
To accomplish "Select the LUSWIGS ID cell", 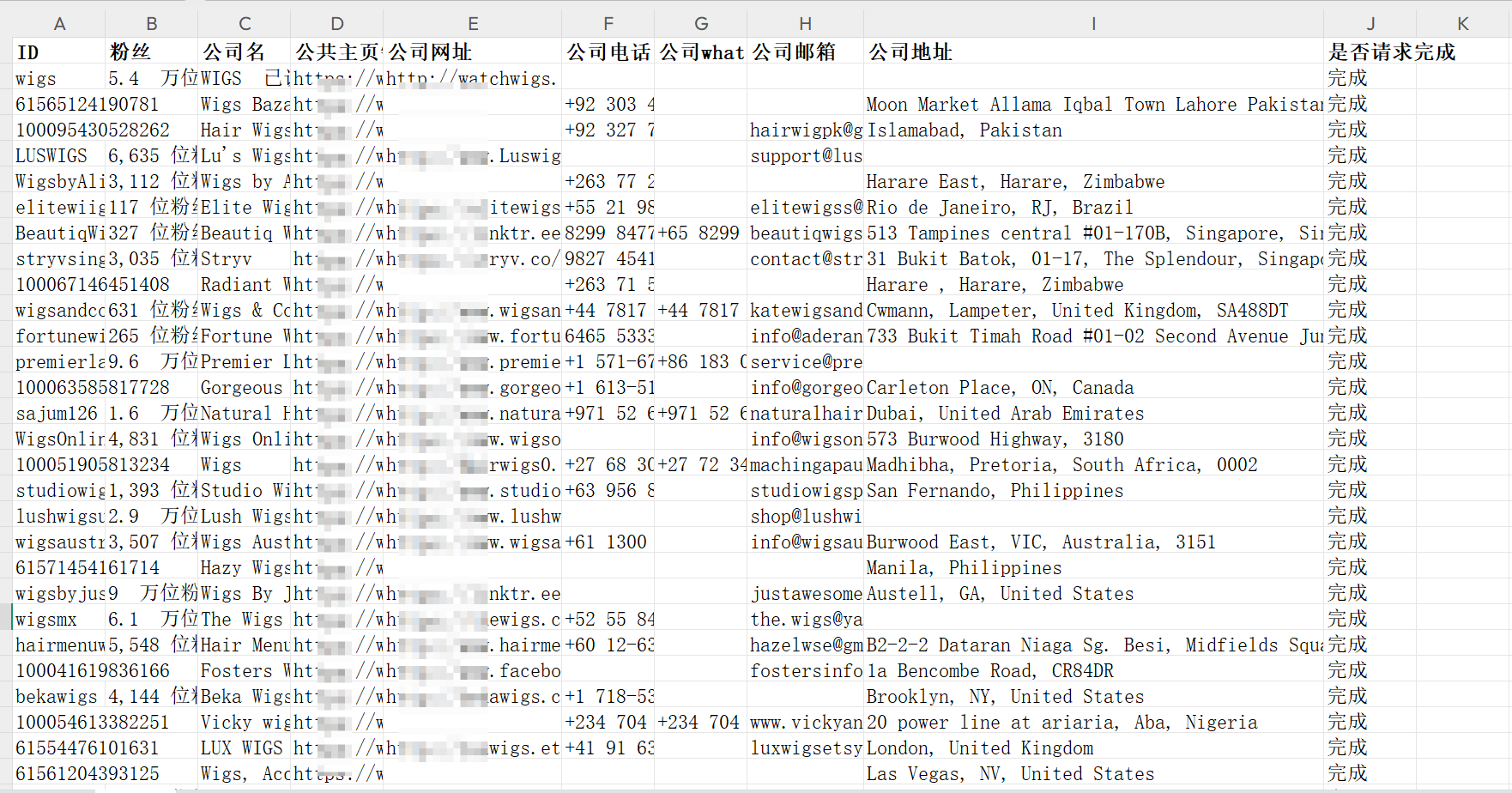I will click(x=59, y=156).
